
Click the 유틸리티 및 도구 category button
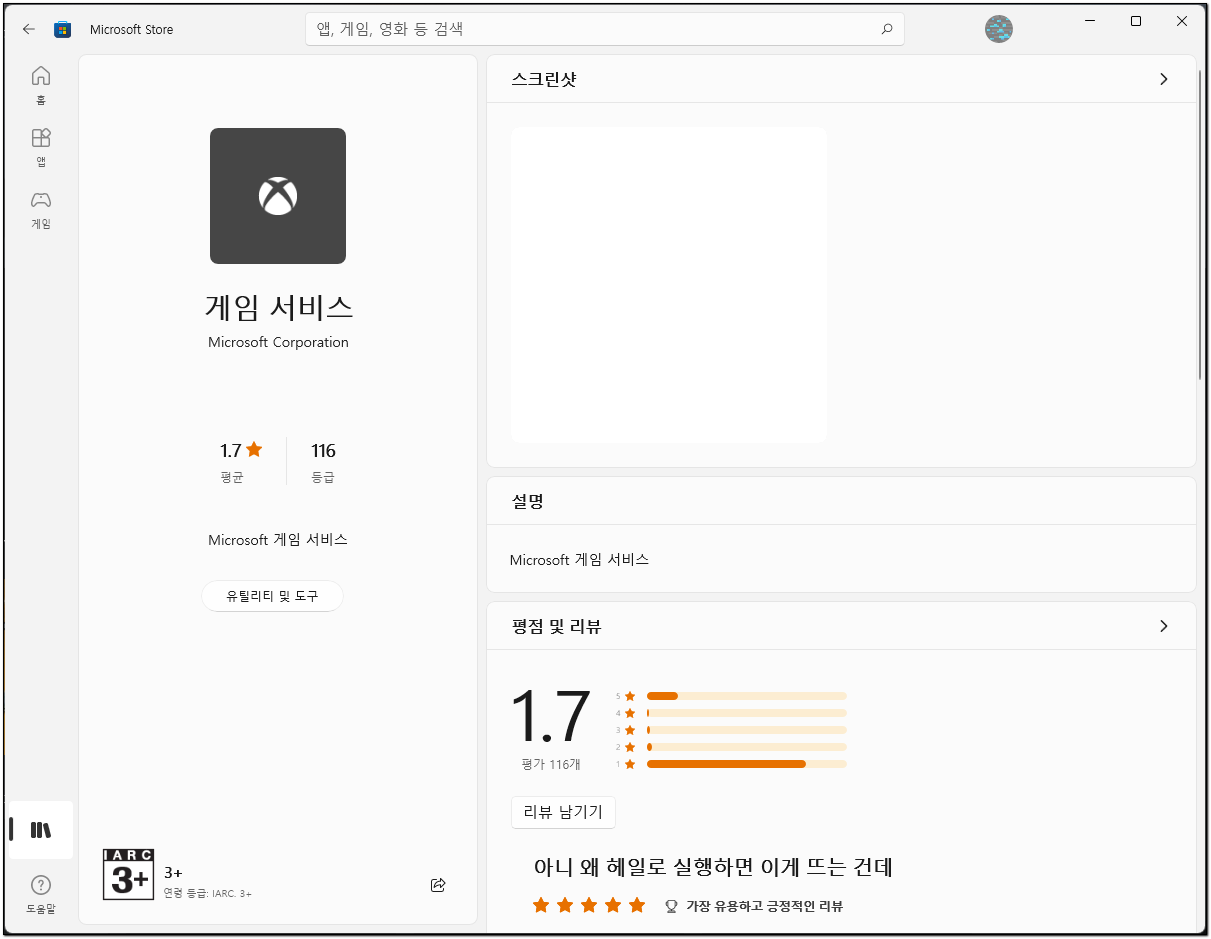(272, 596)
